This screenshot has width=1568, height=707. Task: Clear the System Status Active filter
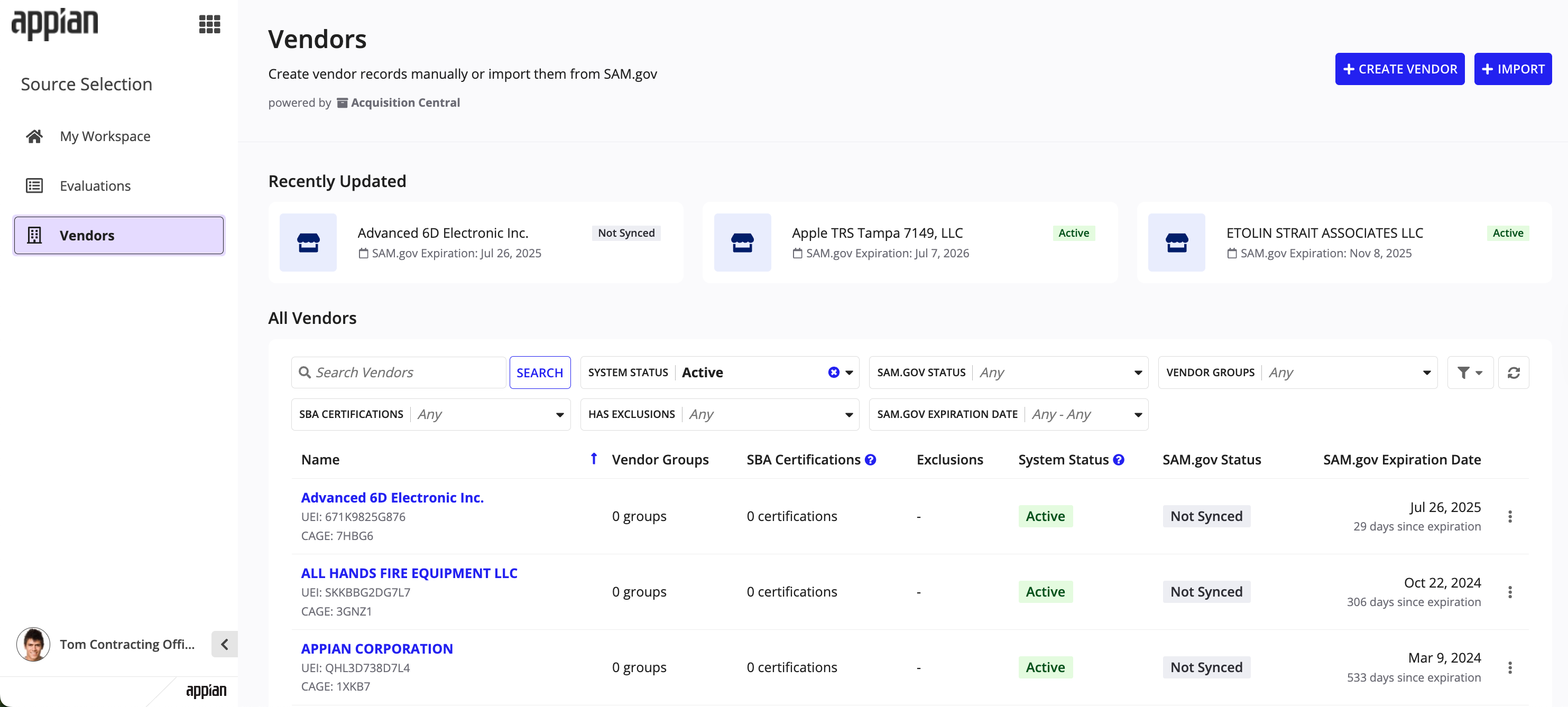pos(833,373)
